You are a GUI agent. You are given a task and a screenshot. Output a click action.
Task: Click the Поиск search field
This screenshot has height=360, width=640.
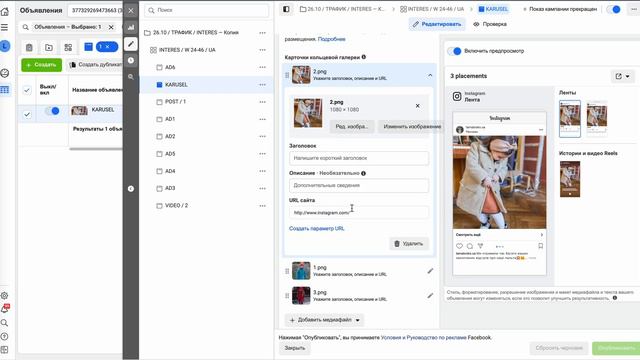[x=207, y=10]
